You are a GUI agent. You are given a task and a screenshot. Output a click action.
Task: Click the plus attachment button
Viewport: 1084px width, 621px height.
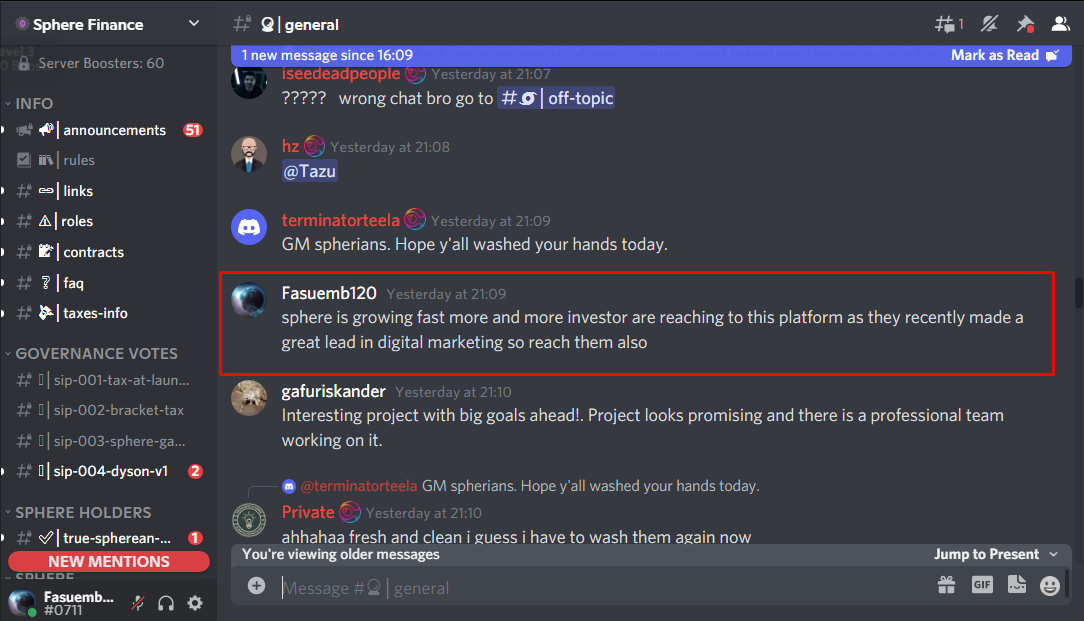tap(256, 586)
